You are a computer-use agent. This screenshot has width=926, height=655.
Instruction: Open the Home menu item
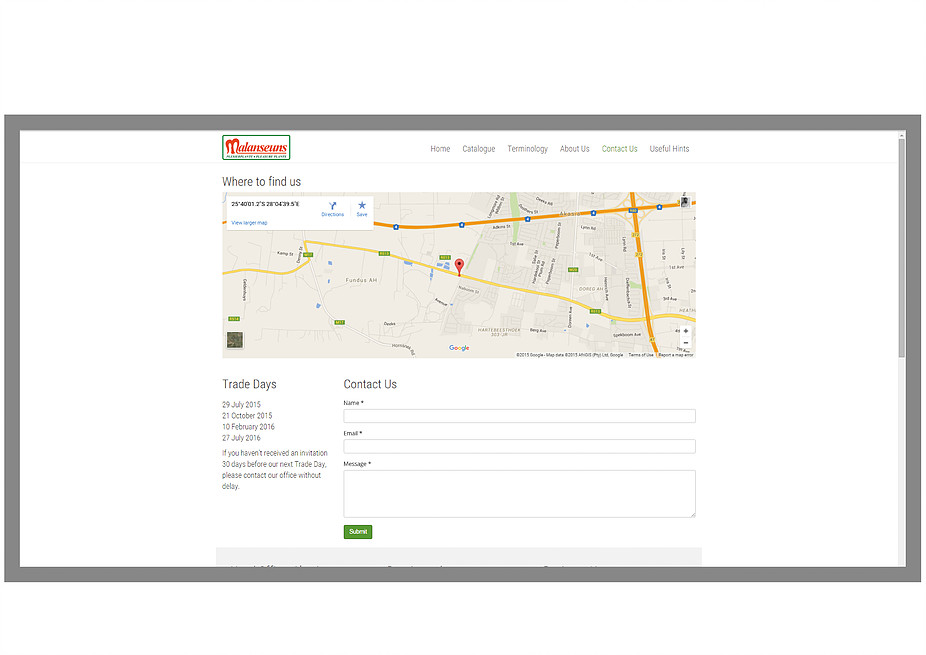440,149
